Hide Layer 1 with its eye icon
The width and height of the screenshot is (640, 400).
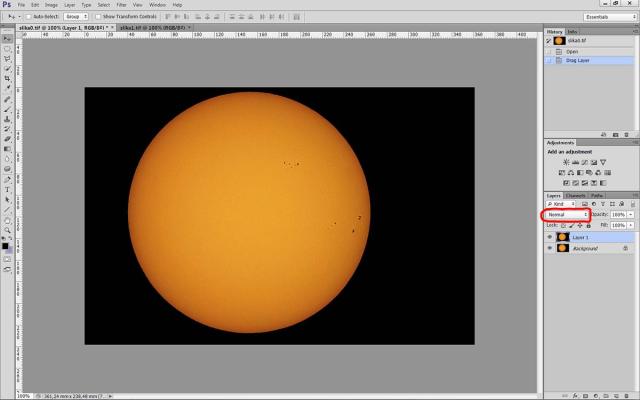[550, 237]
